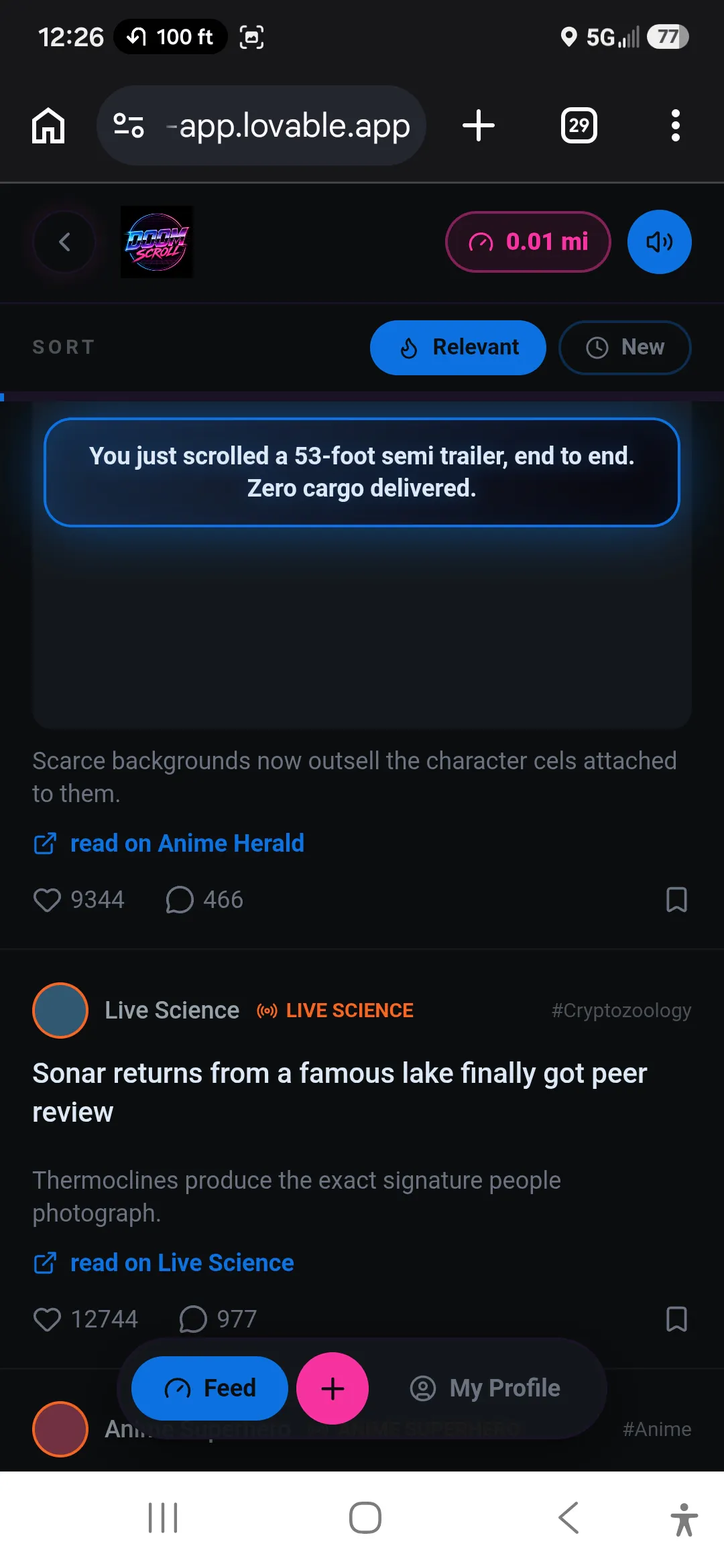Image resolution: width=724 pixels, height=1568 pixels.
Task: Switch to the Feed tab
Action: coord(210,1388)
